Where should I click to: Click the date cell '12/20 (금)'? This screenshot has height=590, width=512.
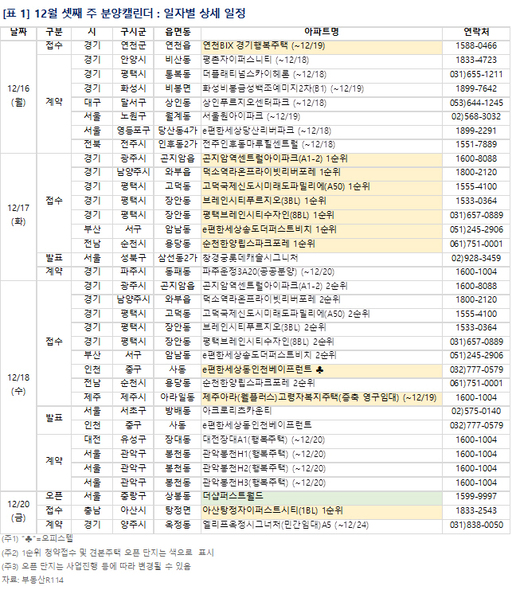18,511
